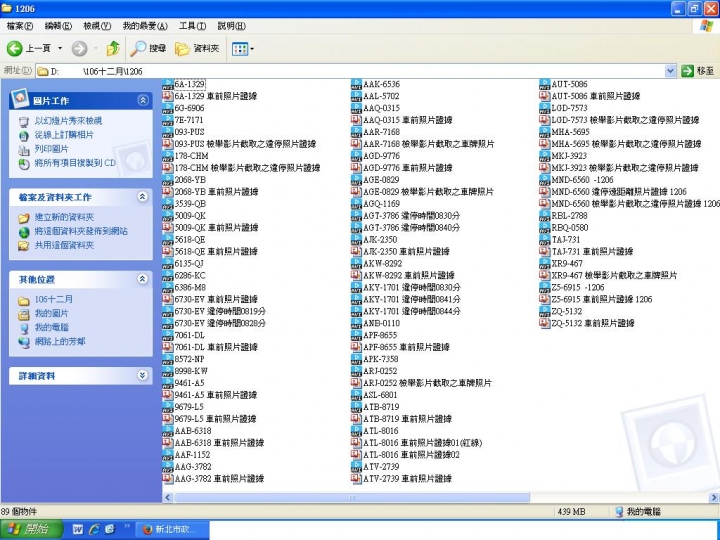This screenshot has height=540, width=720.
Task: Open the 編輯(E) menu
Action: 58,26
